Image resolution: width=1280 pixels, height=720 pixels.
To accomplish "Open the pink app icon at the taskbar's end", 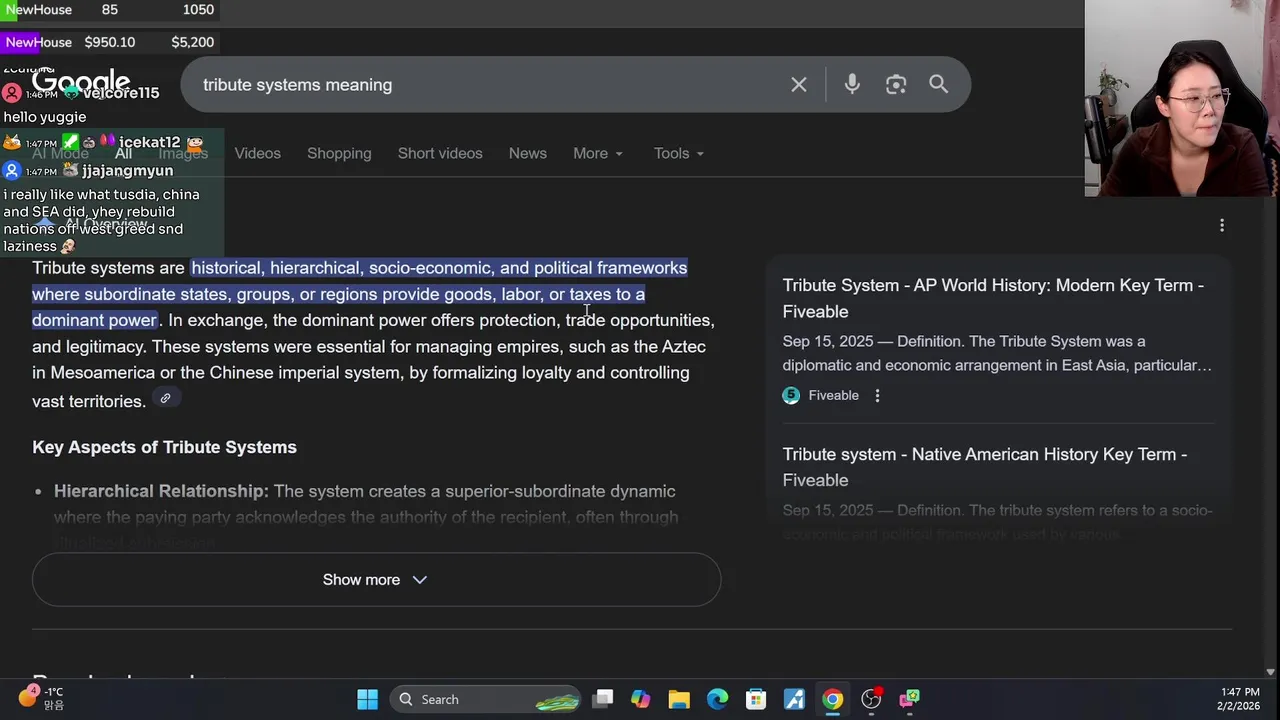I will (x=909, y=699).
